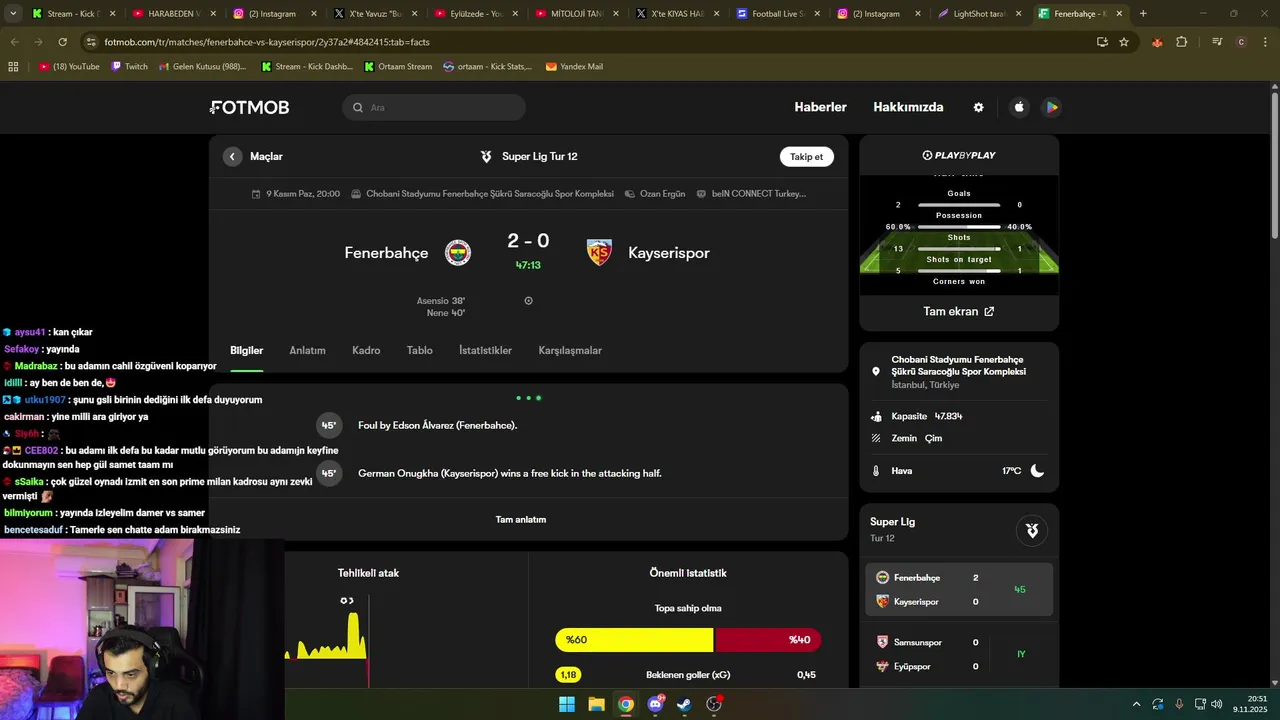Viewport: 1280px width, 720px height.
Task: Open the Yandex Mail bookmark
Action: 574,67
